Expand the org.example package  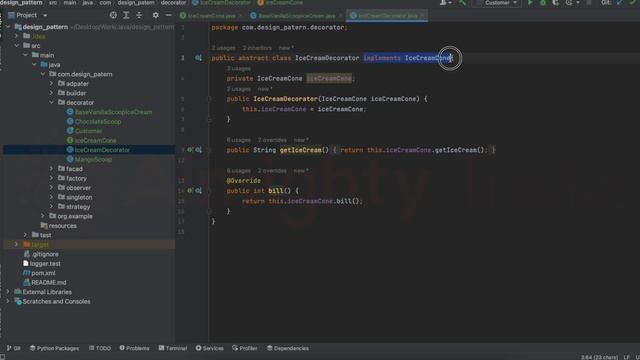click(x=43, y=216)
